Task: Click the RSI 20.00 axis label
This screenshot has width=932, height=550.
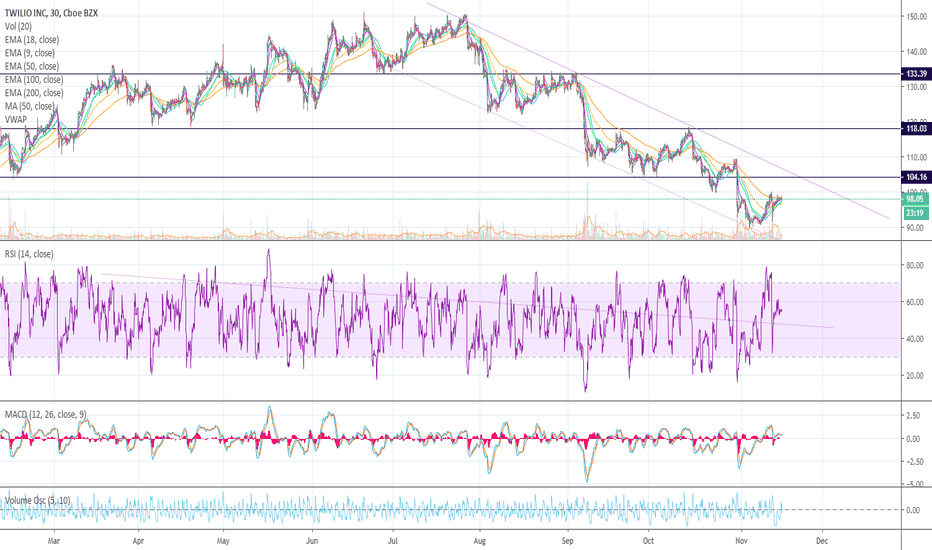Action: click(x=915, y=376)
